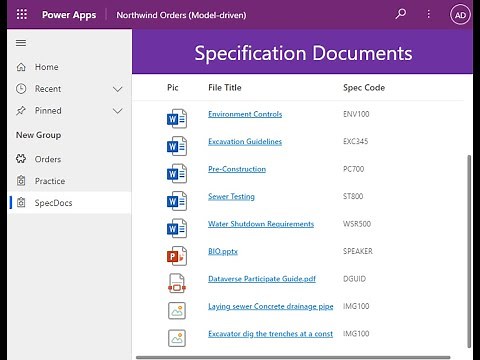The image size is (480, 360).
Task: Click the Power Apps title
Action: tap(69, 15)
